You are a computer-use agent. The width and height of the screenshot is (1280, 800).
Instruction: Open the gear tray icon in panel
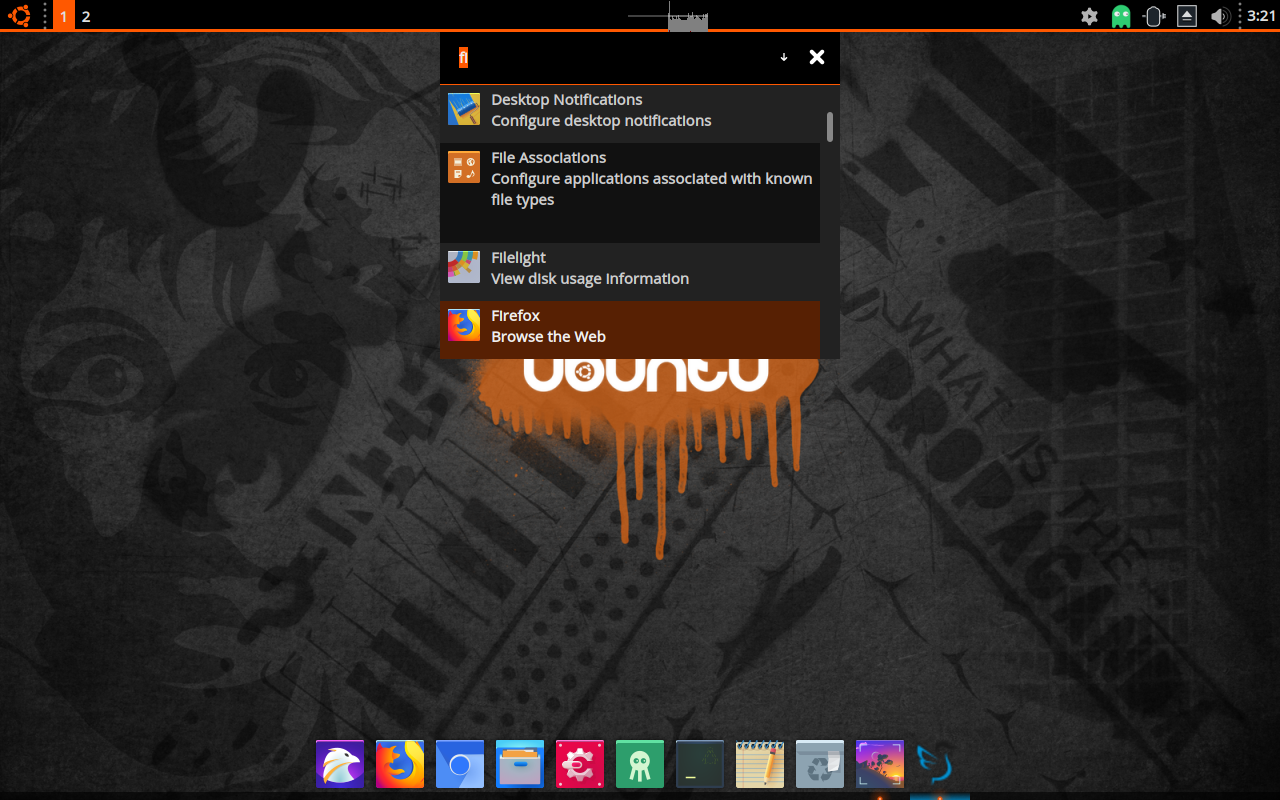[x=1090, y=16]
